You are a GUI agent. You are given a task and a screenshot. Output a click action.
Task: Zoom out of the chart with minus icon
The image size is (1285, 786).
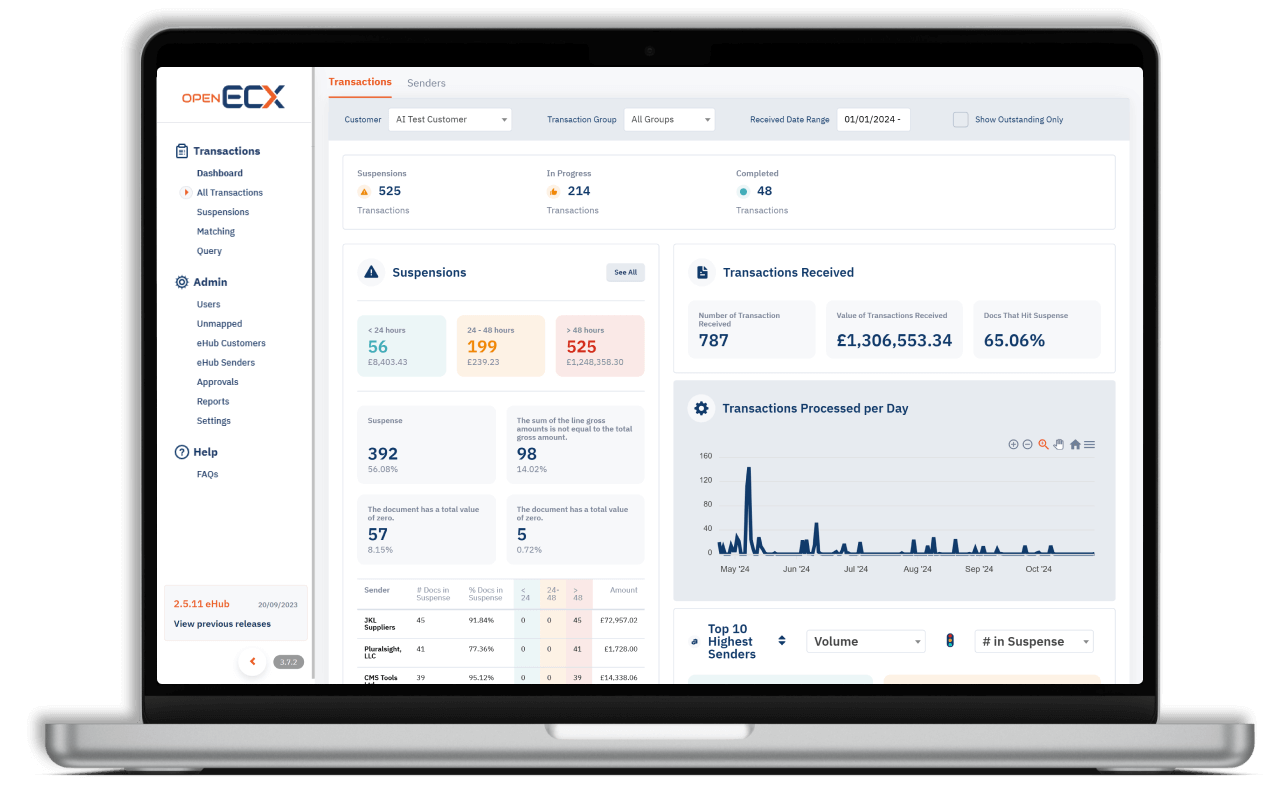point(1027,444)
